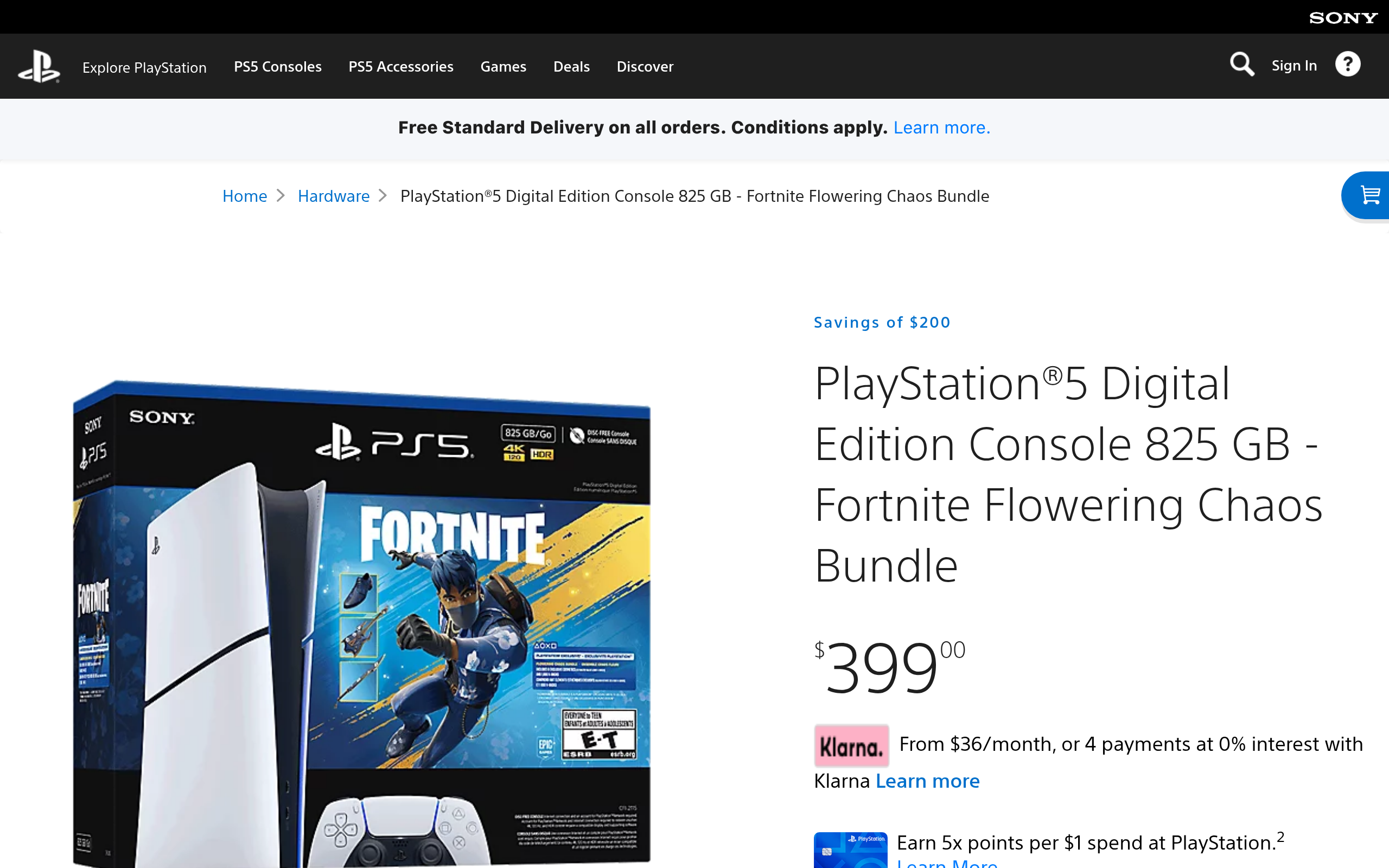Click the Sony logo in top bar
Viewport: 1389px width, 868px height.
tap(1343, 18)
